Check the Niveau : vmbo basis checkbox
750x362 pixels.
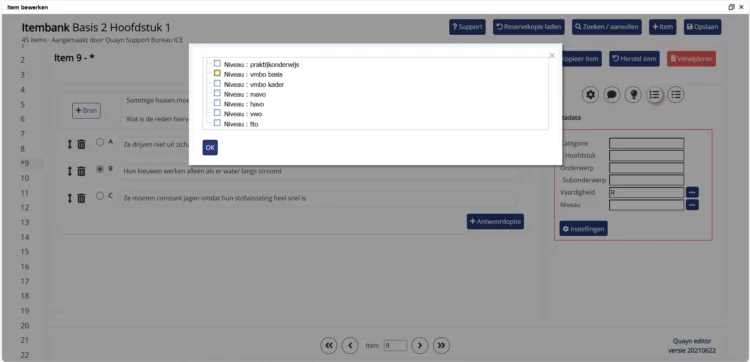pos(217,73)
